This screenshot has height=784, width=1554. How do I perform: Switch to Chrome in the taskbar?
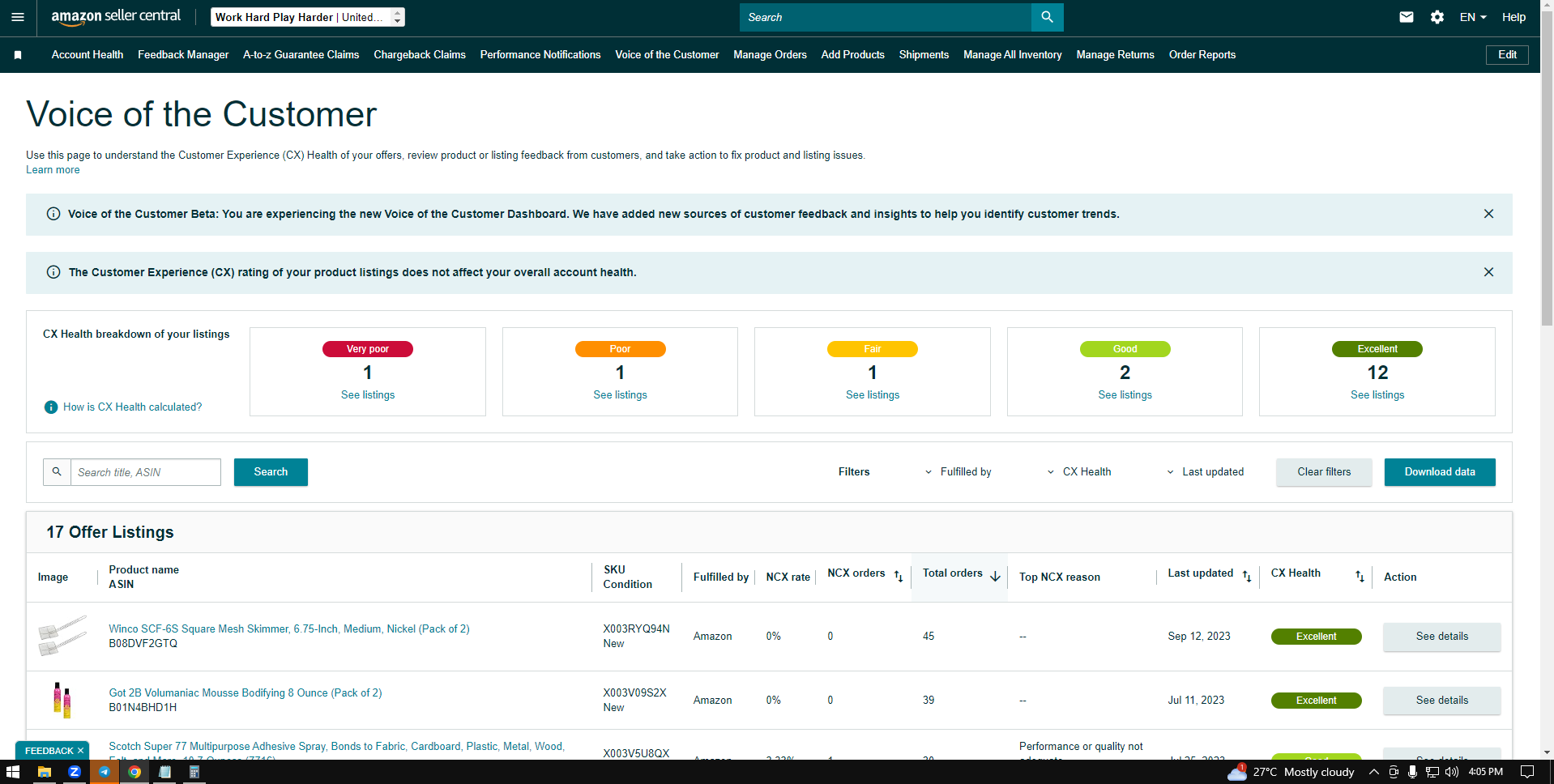pyautogui.click(x=134, y=772)
